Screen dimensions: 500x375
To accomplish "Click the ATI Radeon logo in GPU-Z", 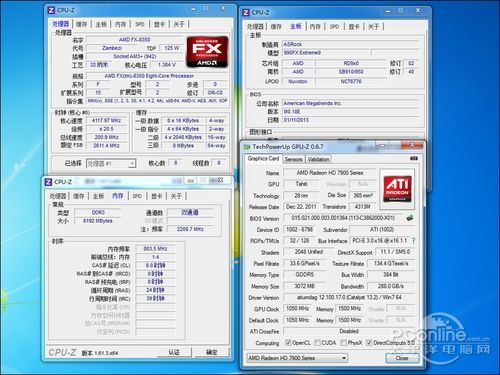I will pos(397,189).
